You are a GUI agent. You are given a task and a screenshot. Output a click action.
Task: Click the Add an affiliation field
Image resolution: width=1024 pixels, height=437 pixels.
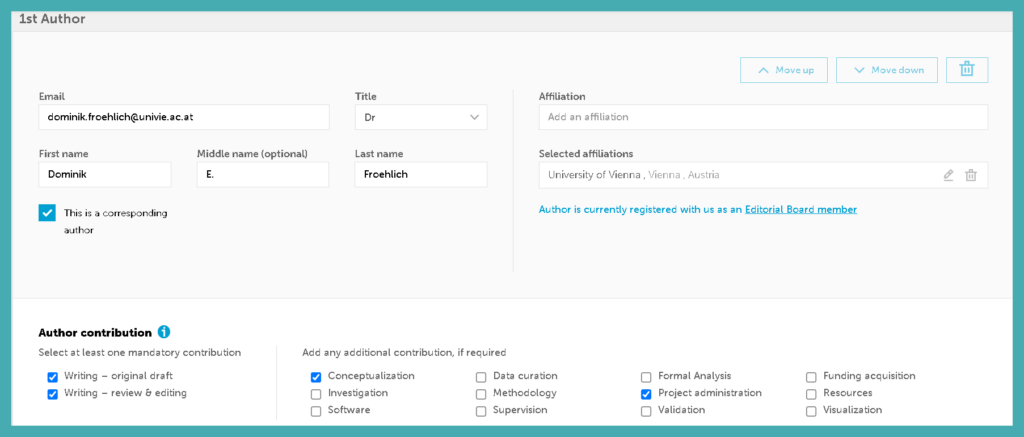point(762,117)
